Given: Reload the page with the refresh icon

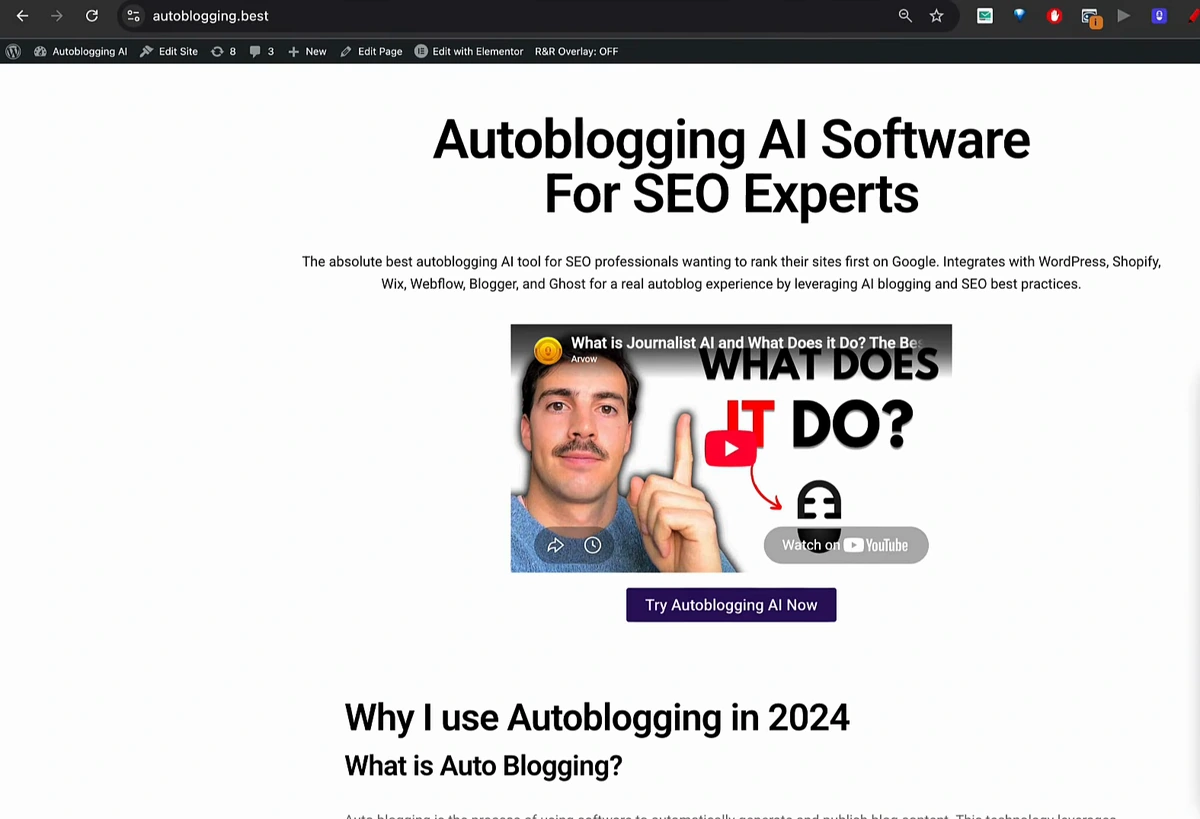Looking at the screenshot, I should tap(92, 16).
